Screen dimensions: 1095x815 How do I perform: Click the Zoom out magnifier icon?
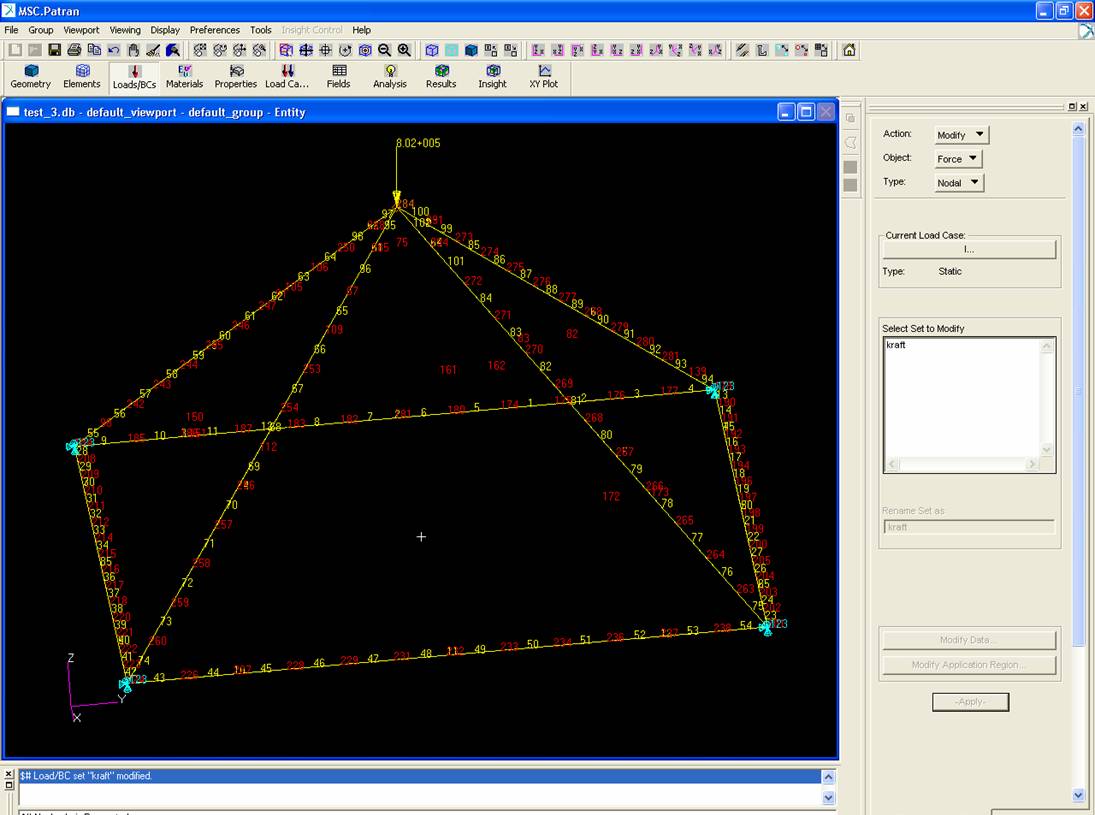tap(385, 50)
